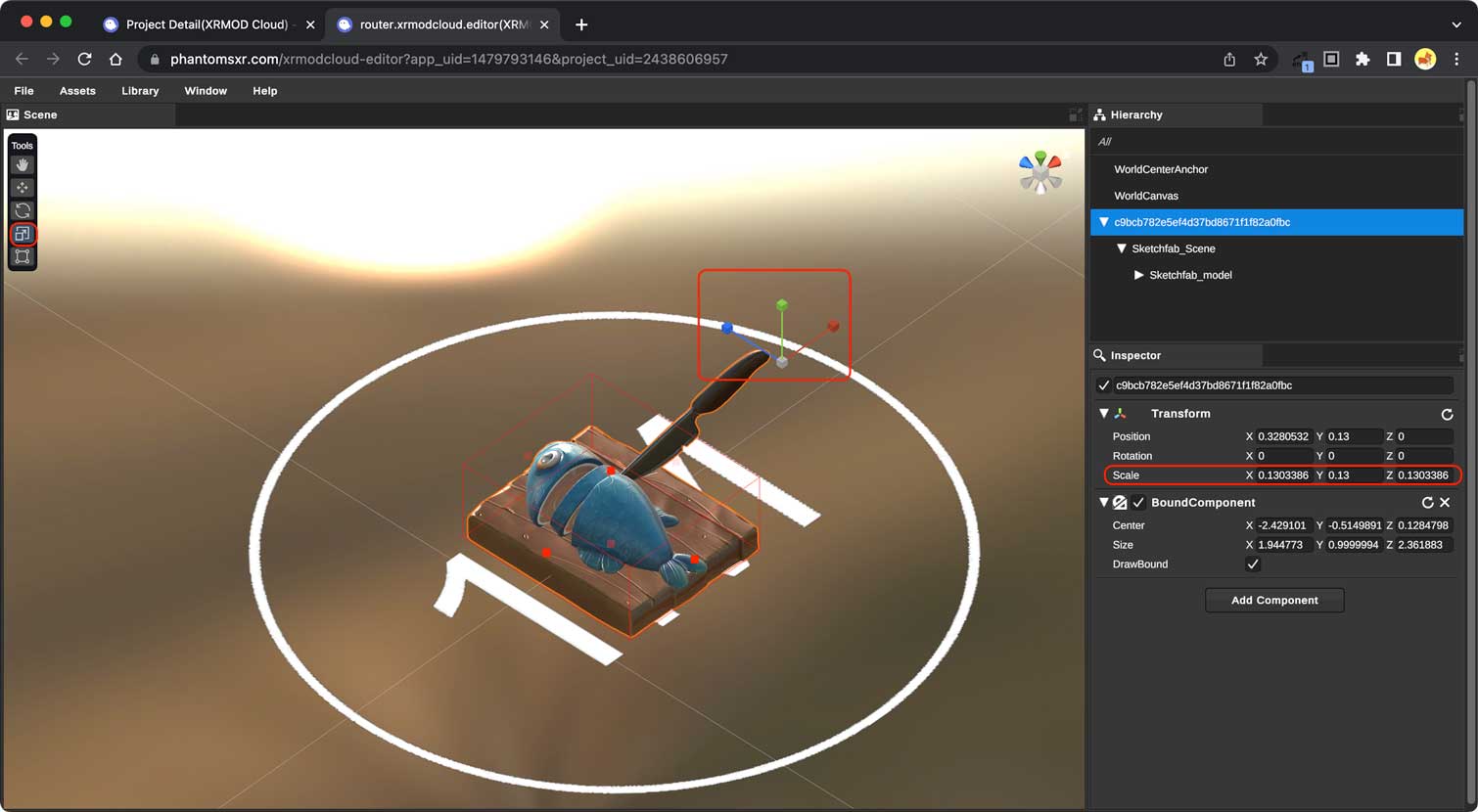
Task: Click the gray uniform scale center handle
Action: click(782, 362)
